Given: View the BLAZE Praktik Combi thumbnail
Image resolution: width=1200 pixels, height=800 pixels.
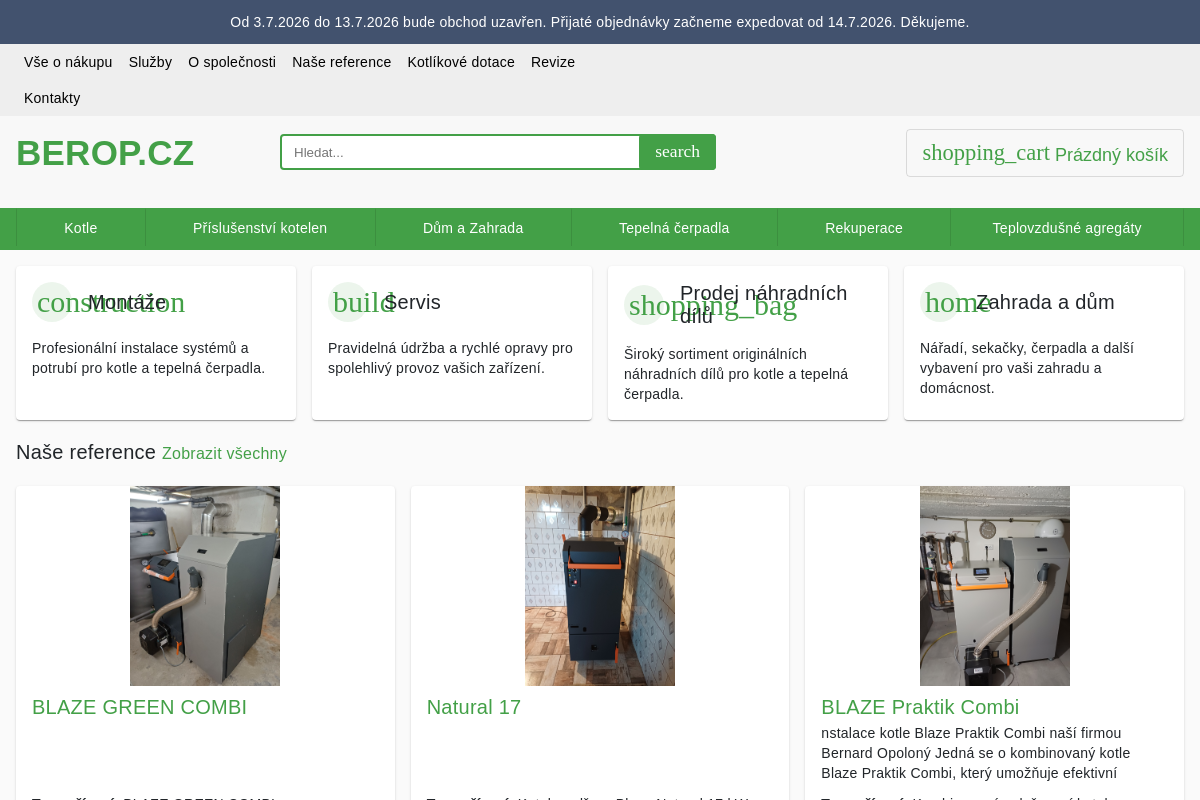Looking at the screenshot, I should (995, 586).
